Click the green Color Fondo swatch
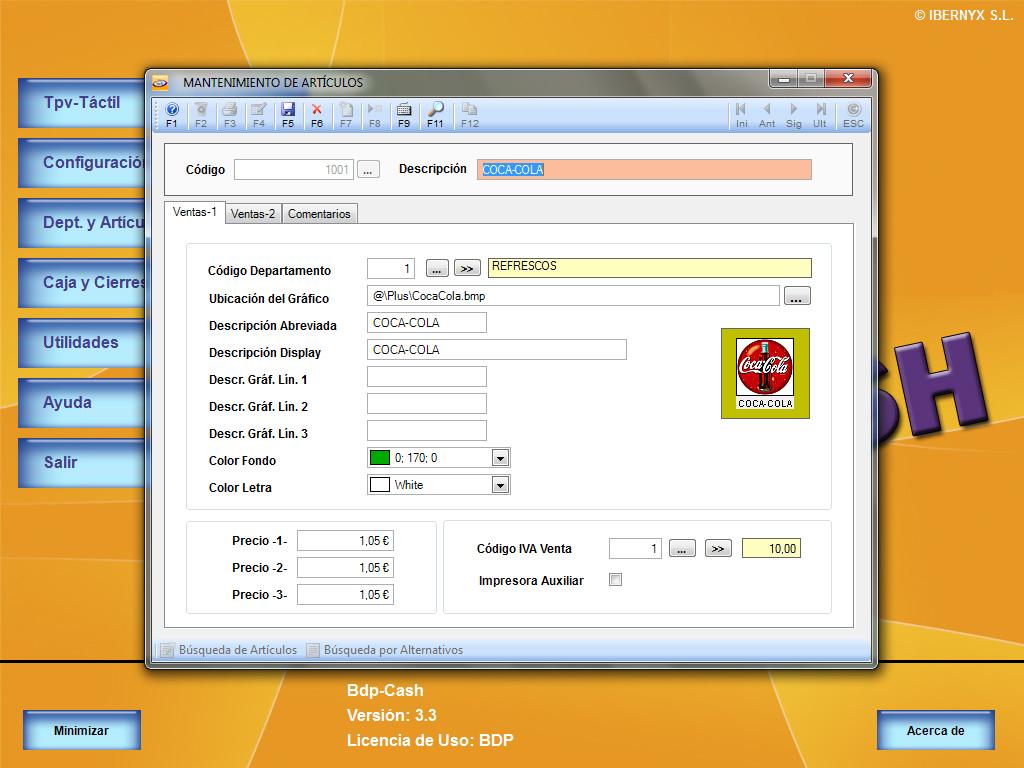This screenshot has width=1024, height=768. pyautogui.click(x=379, y=458)
